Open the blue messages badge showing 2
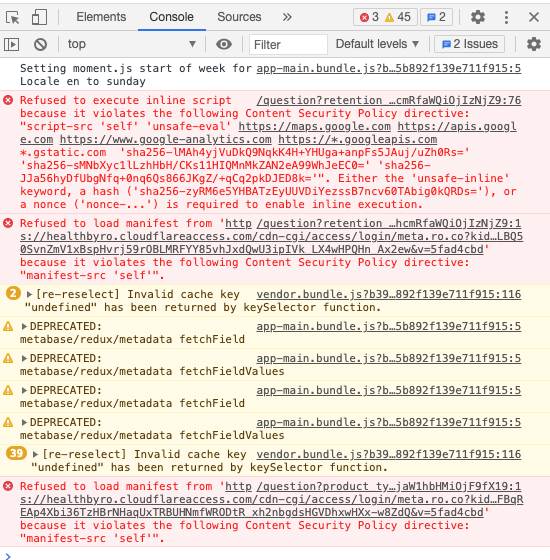Image resolution: width=550 pixels, height=560 pixels. tap(436, 17)
